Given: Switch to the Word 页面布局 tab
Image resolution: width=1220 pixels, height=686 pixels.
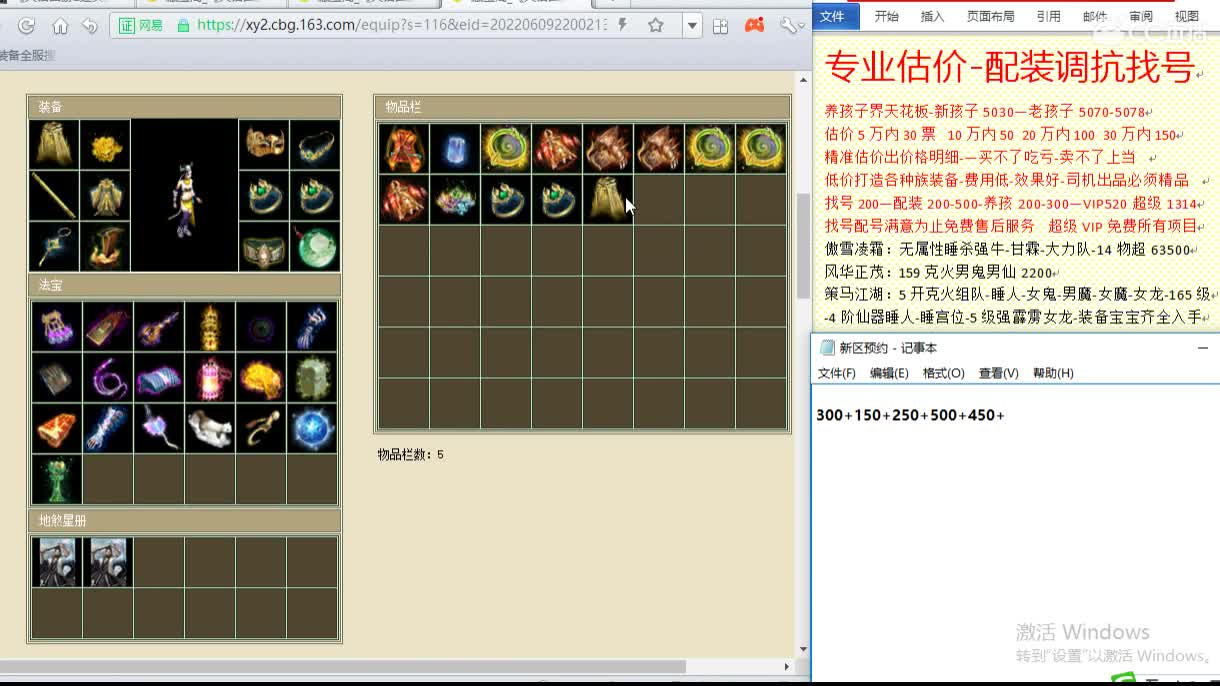Looking at the screenshot, I should click(x=990, y=16).
